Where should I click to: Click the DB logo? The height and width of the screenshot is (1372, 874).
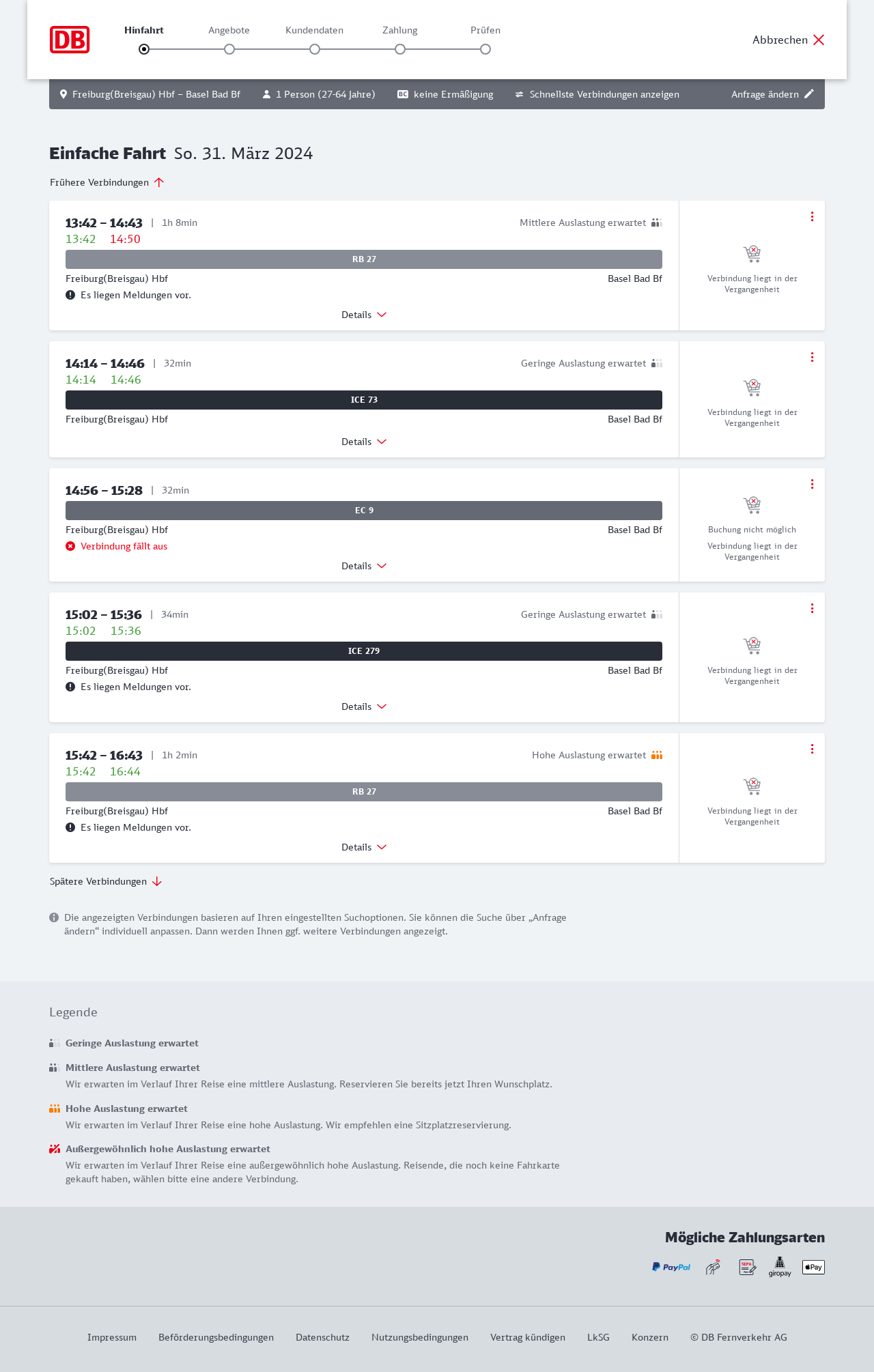pyautogui.click(x=70, y=40)
